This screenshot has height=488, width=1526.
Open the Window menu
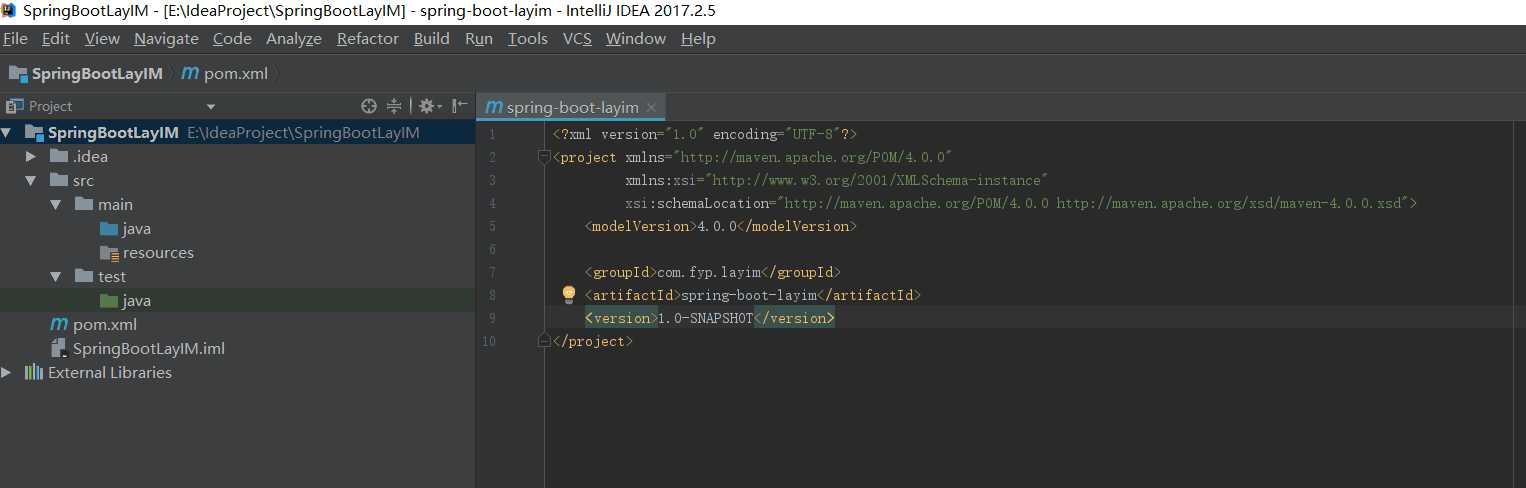click(x=636, y=38)
